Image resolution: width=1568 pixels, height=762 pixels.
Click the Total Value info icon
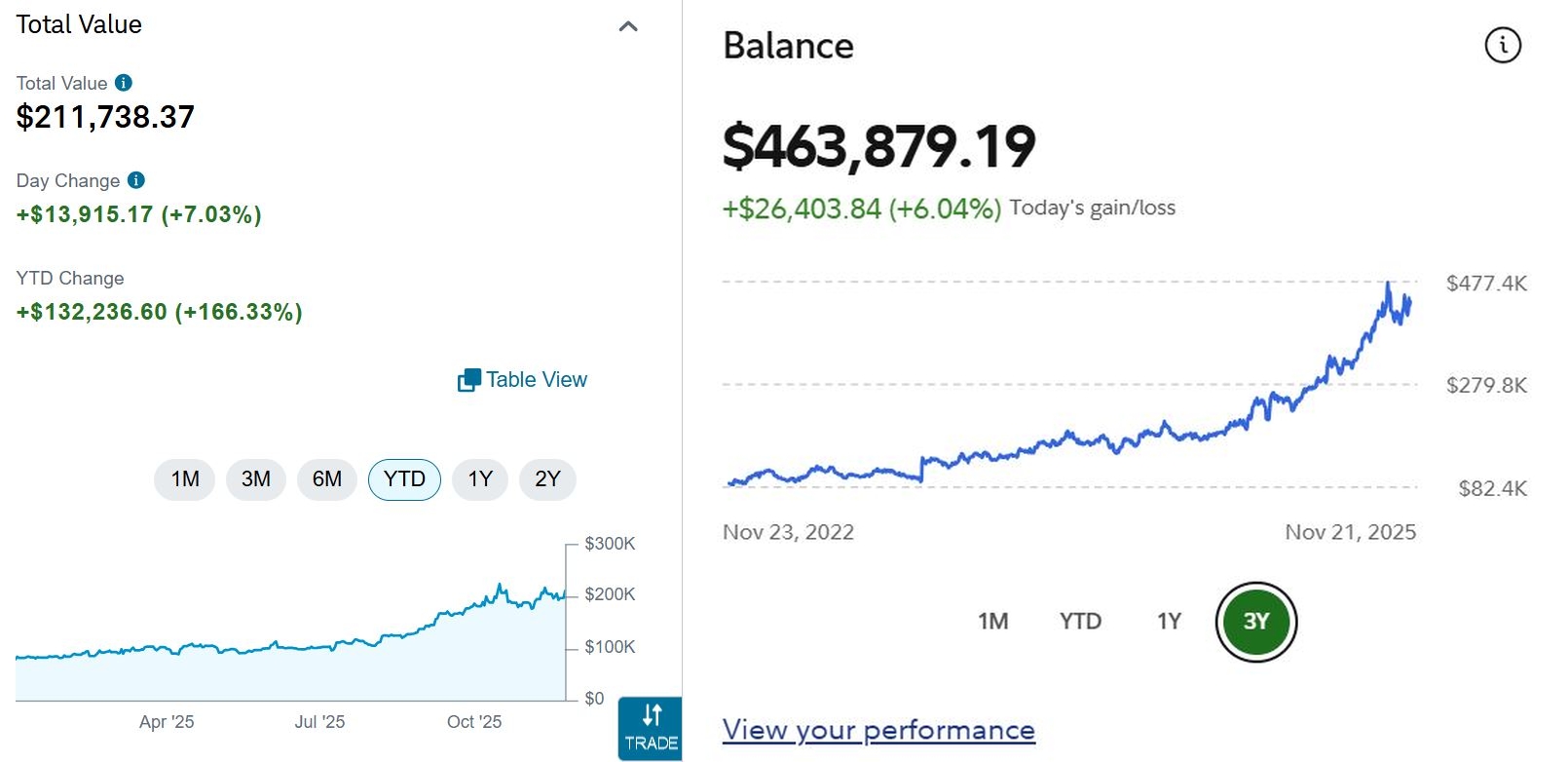[x=124, y=83]
